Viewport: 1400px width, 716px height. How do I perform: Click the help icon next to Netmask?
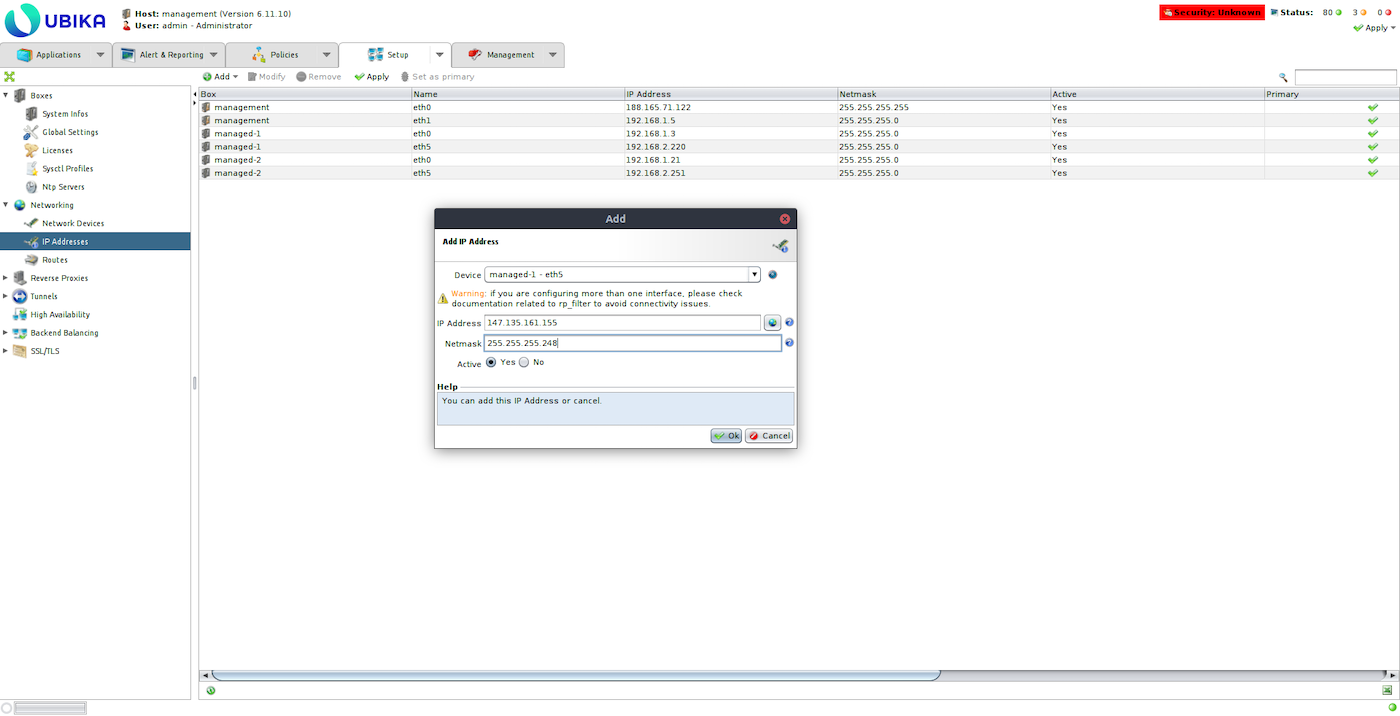[789, 343]
